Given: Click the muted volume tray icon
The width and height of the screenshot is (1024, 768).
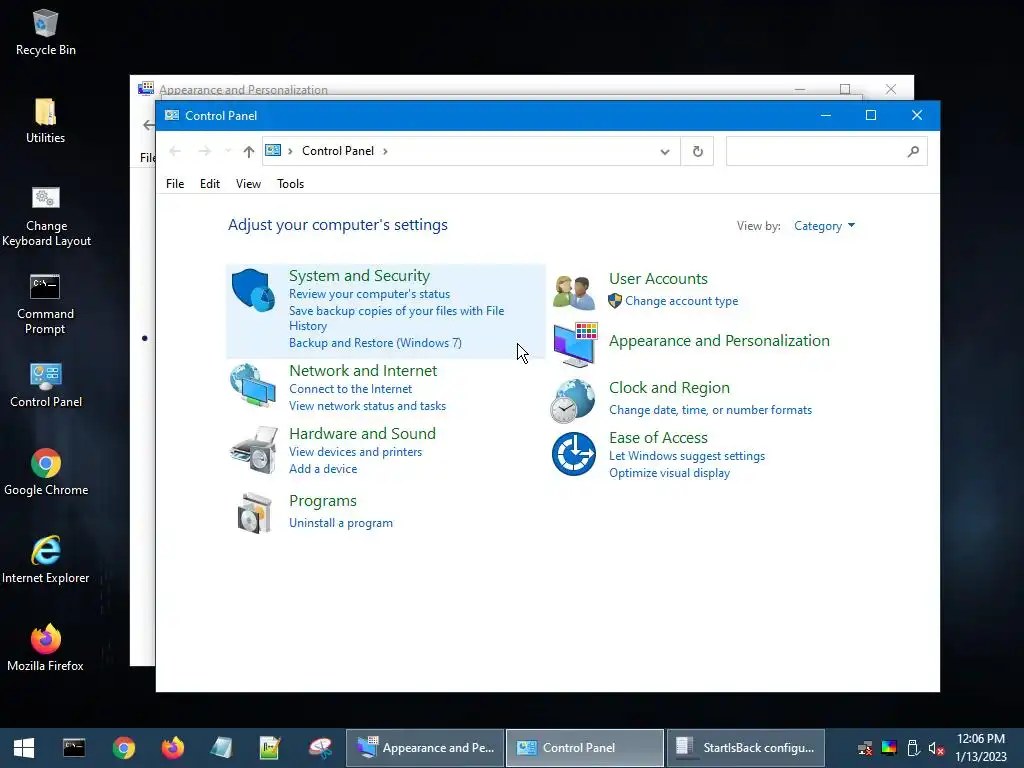Looking at the screenshot, I should 936,748.
